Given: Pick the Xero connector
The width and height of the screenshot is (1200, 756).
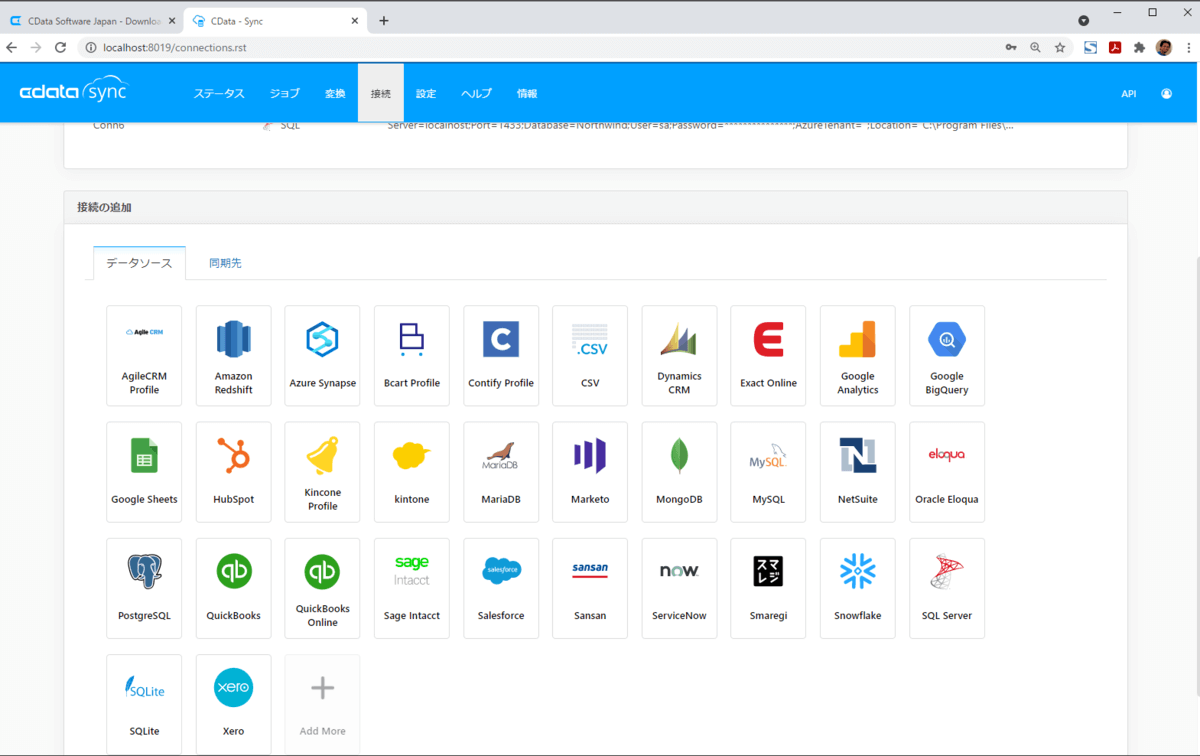Looking at the screenshot, I should [x=233, y=704].
